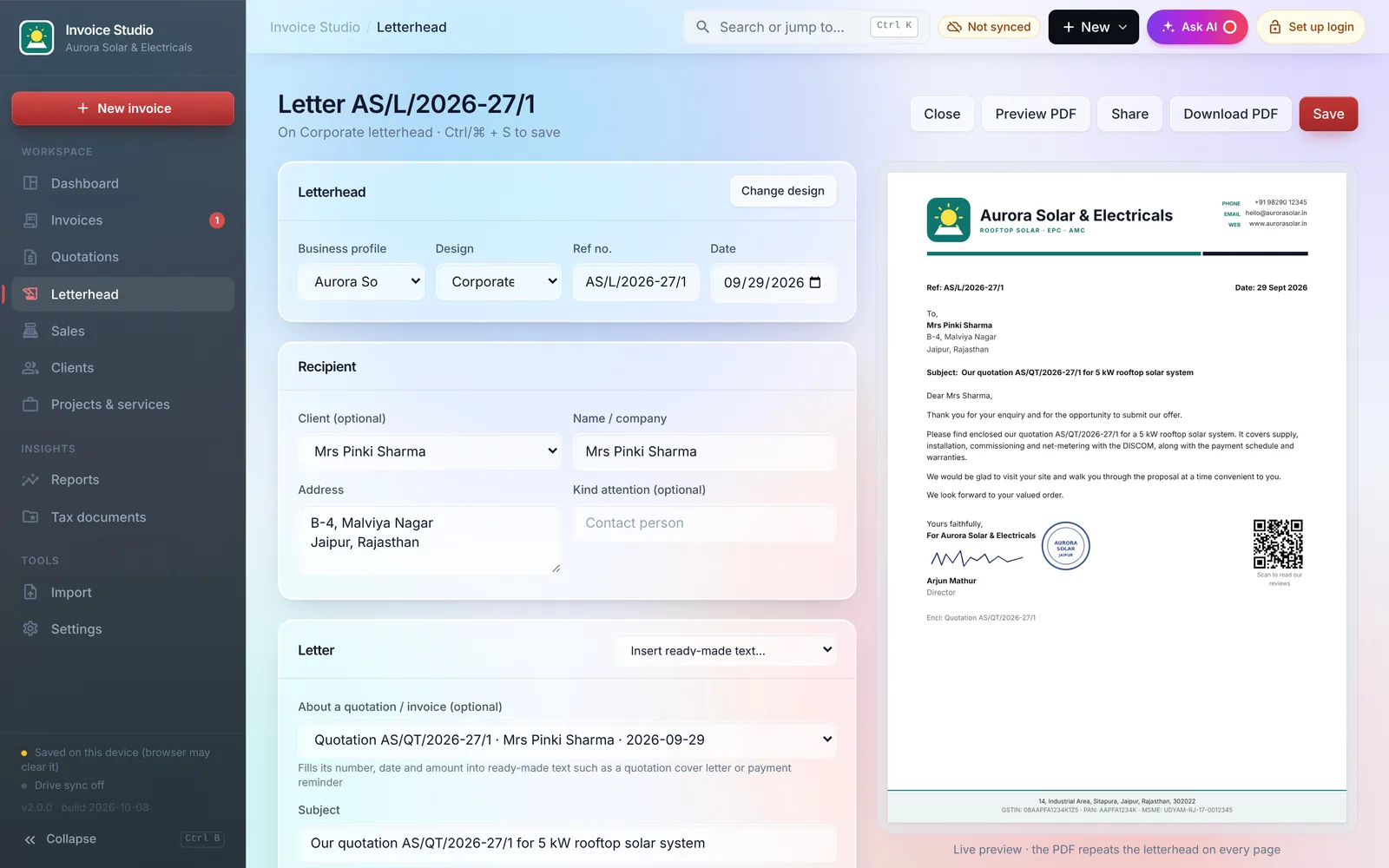Click the Close button
The width and height of the screenshot is (1389, 868).
(x=942, y=114)
